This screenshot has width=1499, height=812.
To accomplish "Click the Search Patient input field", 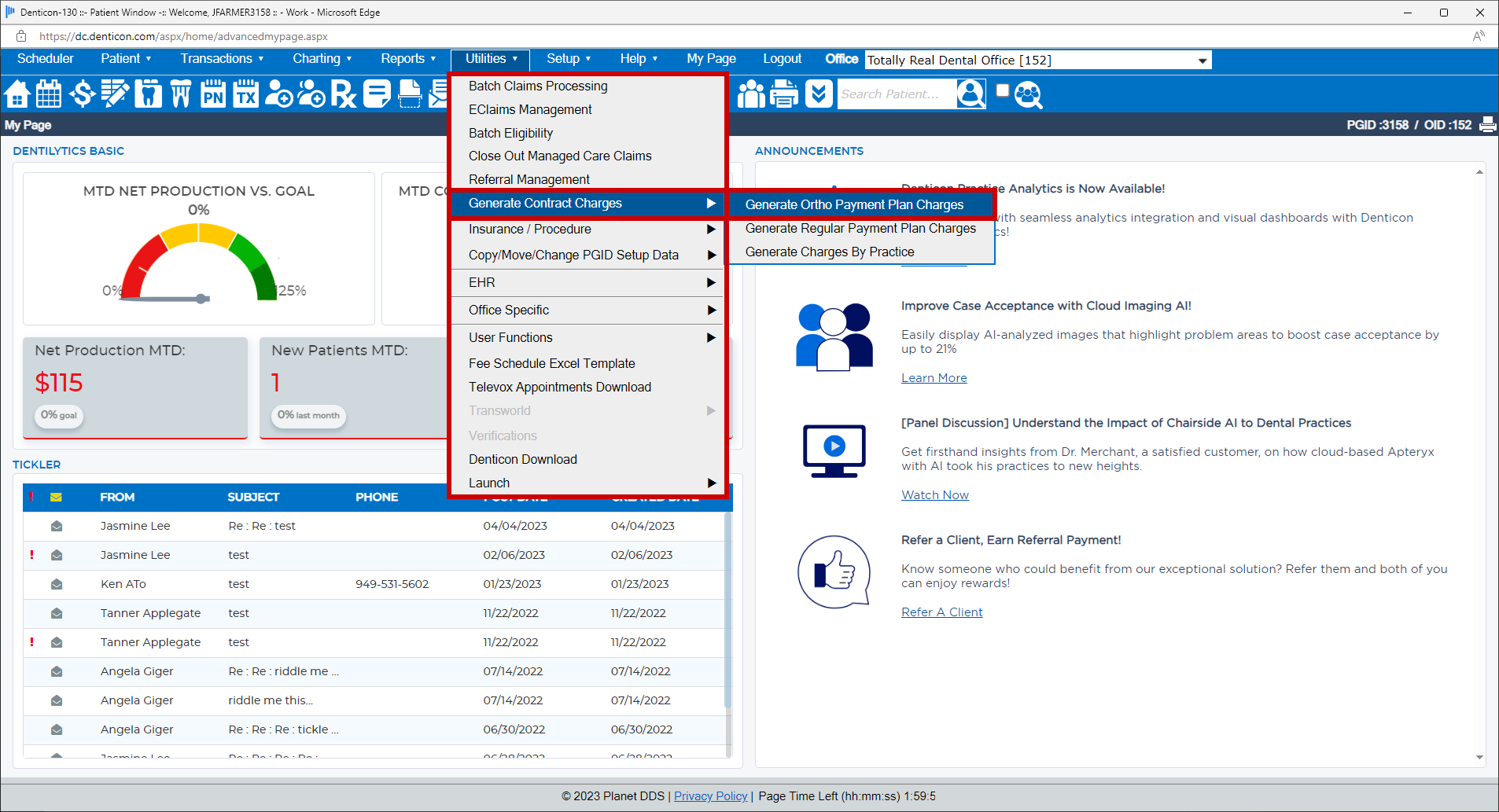I will point(897,94).
